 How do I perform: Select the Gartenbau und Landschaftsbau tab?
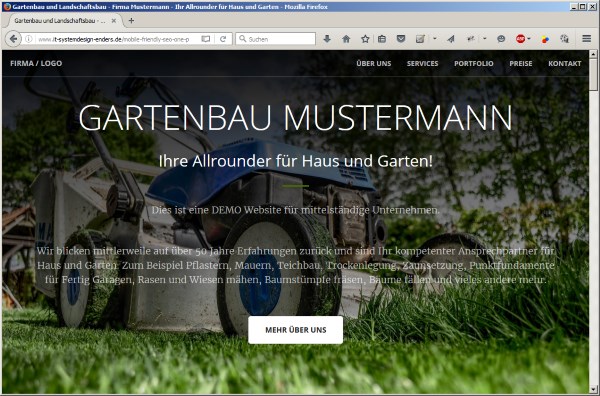[x=59, y=21]
